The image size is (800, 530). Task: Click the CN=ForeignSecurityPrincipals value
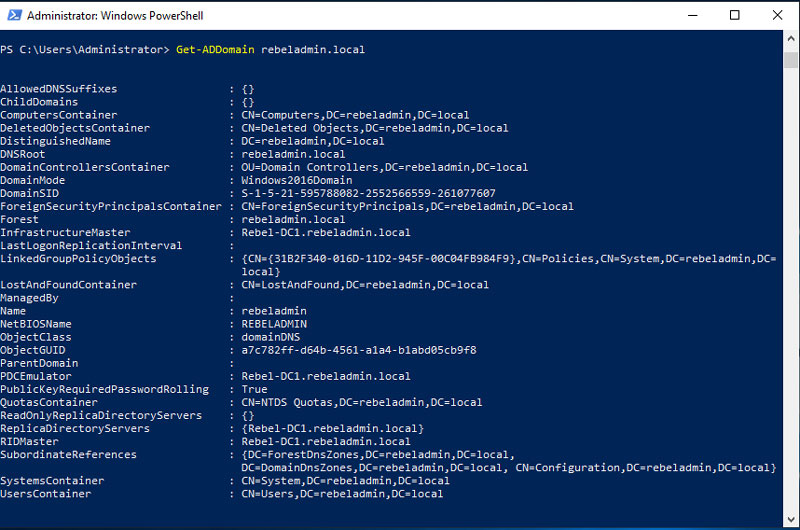pyautogui.click(x=407, y=207)
